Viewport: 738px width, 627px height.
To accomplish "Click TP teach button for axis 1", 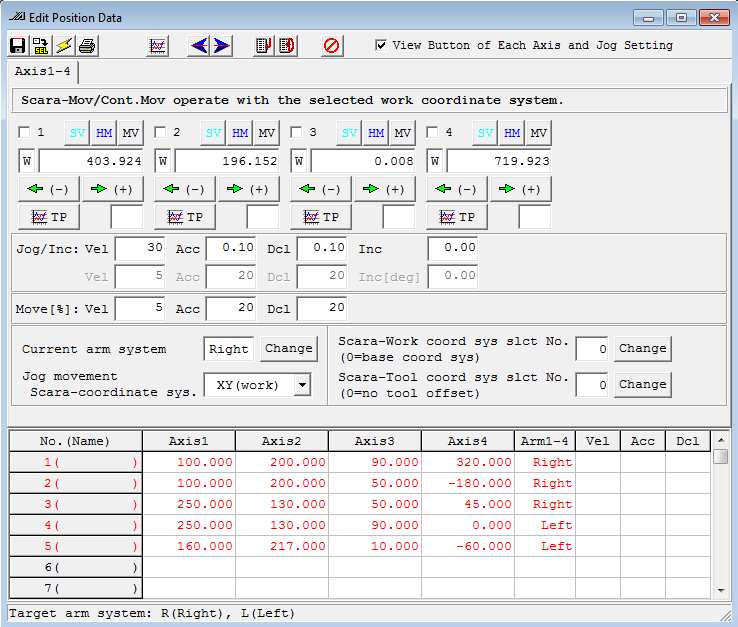I will point(49,217).
